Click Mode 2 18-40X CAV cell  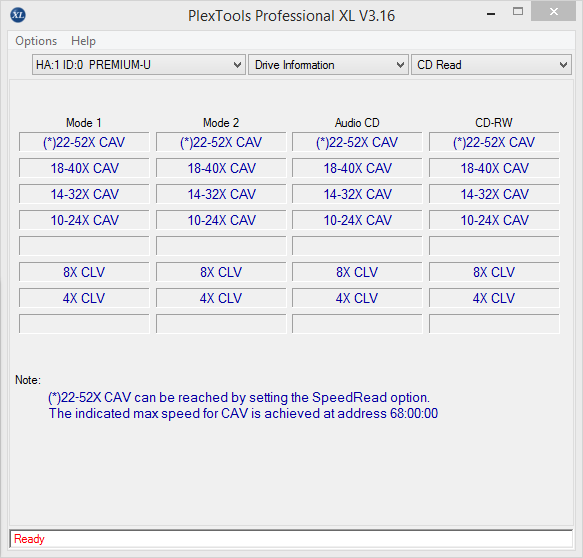point(221,168)
